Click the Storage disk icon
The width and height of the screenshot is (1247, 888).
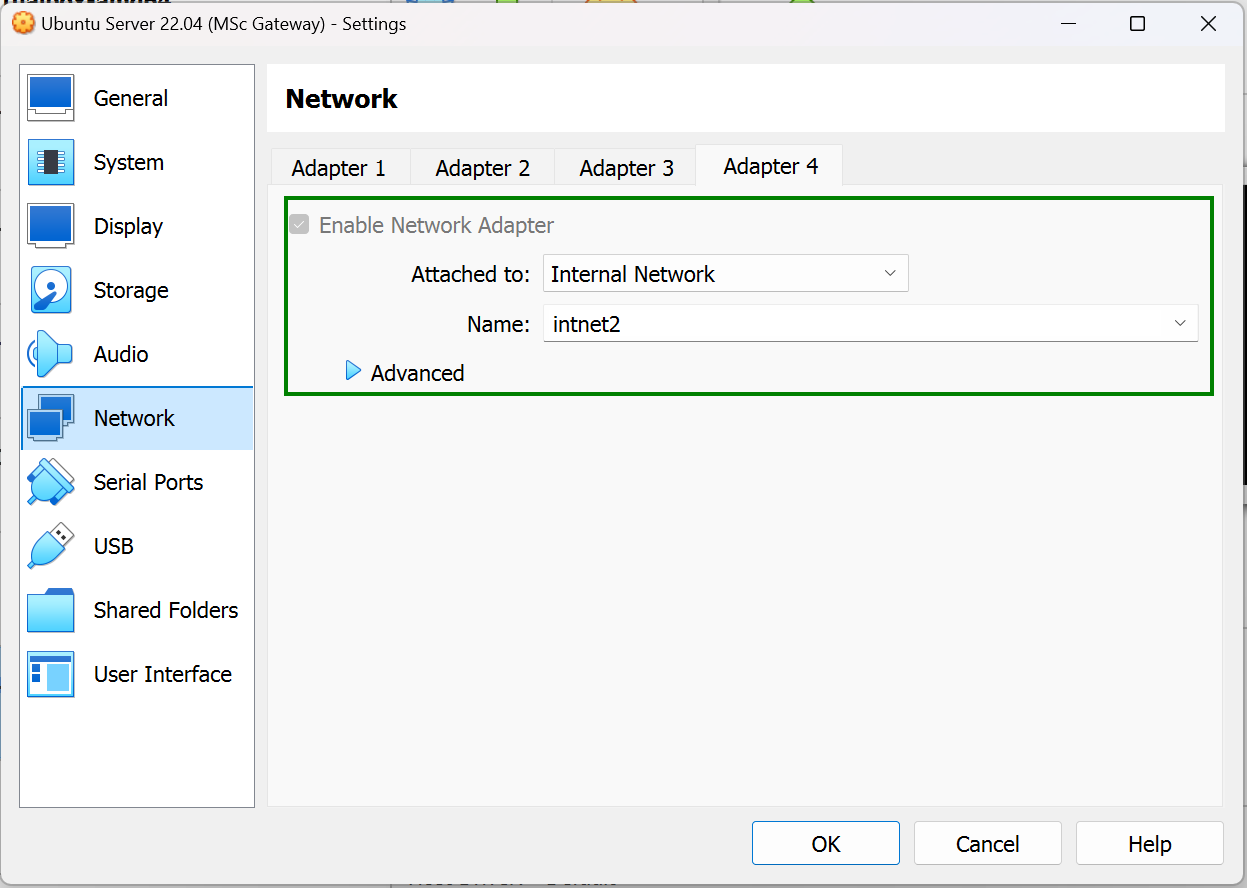coord(50,290)
